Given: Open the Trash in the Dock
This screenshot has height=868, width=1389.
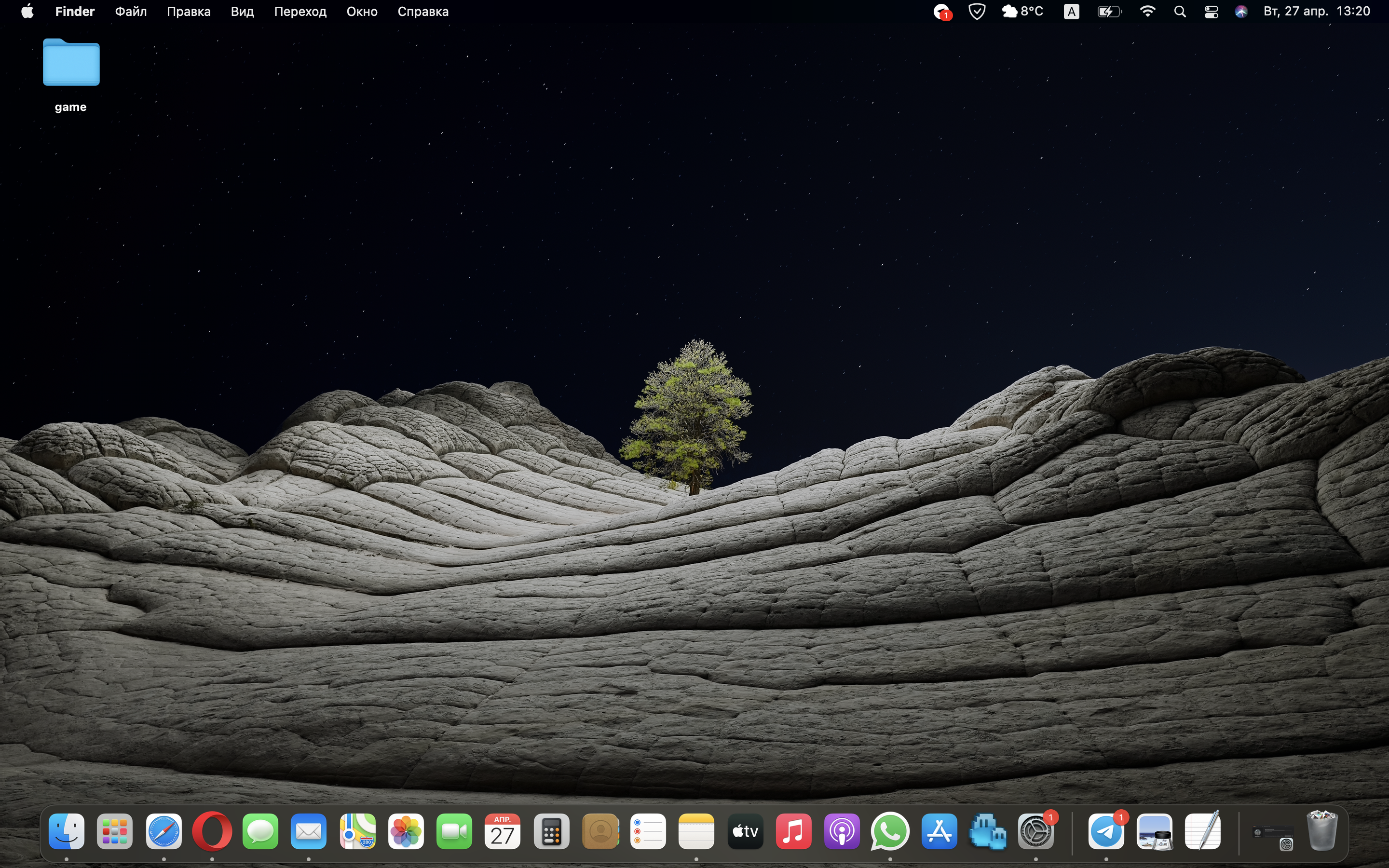Looking at the screenshot, I should pyautogui.click(x=1322, y=831).
